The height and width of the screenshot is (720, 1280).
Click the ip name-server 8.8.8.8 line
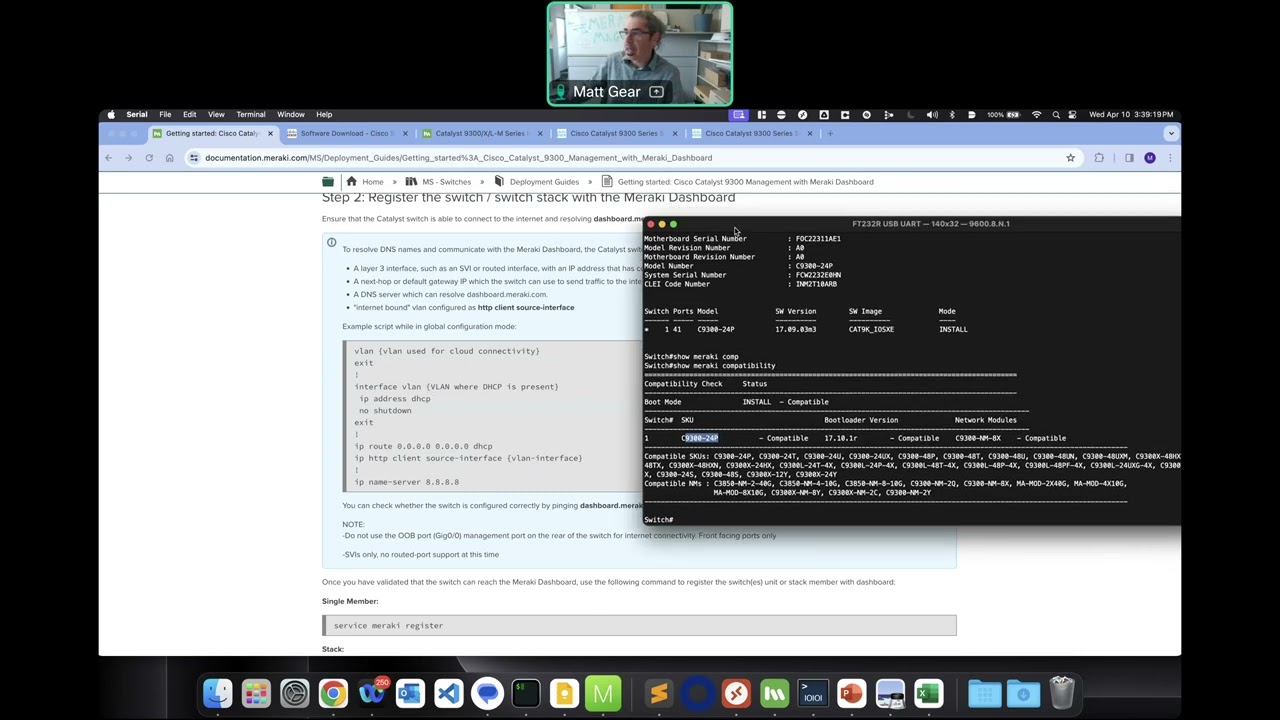(406, 482)
